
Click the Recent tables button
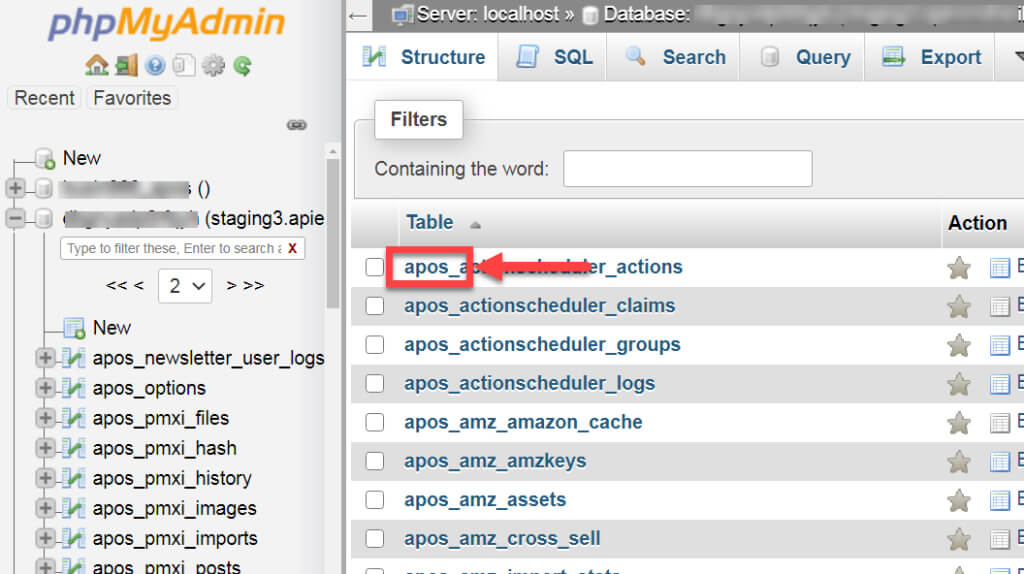(44, 98)
